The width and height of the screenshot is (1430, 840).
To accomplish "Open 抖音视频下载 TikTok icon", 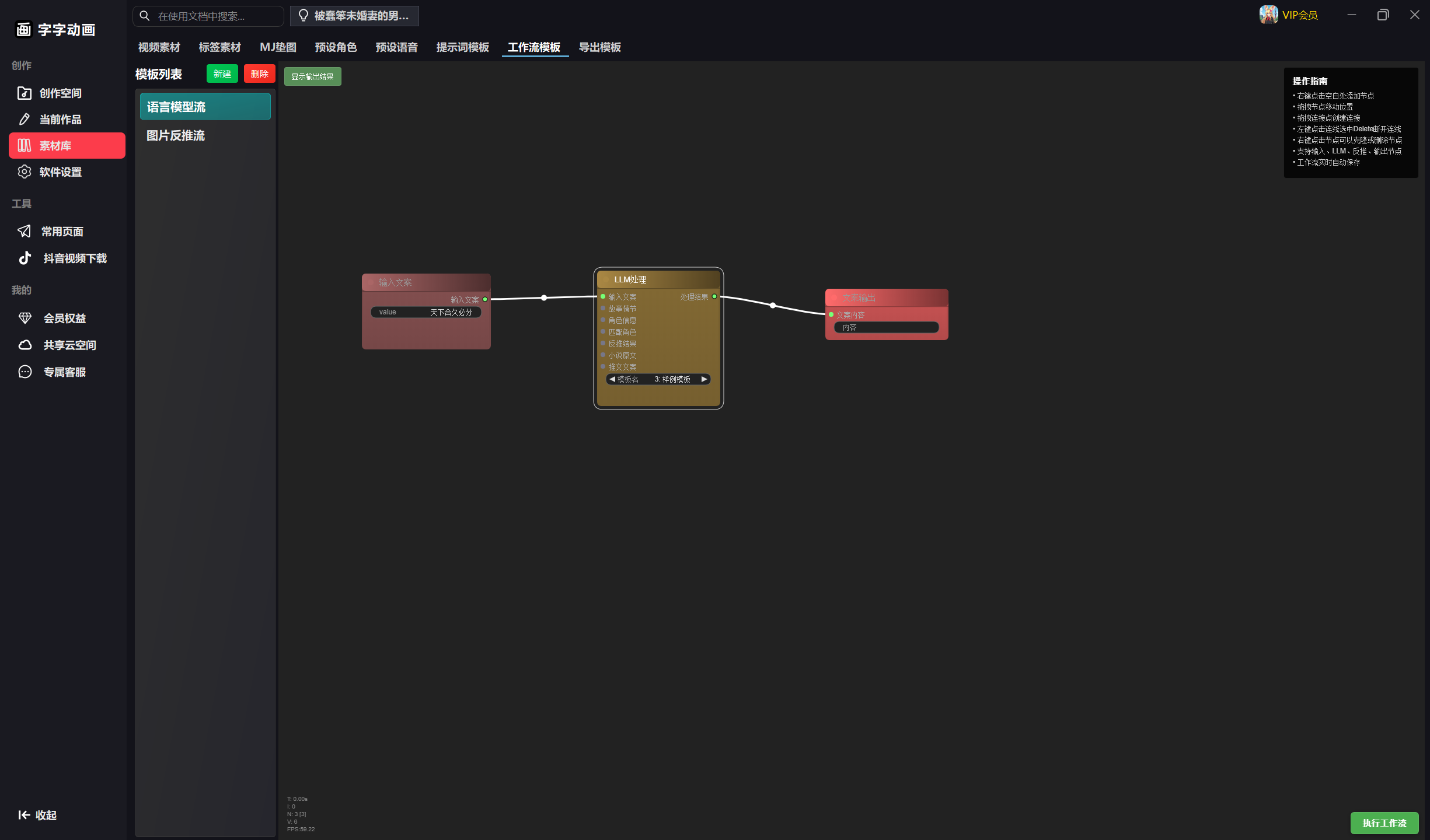I will click(x=25, y=258).
